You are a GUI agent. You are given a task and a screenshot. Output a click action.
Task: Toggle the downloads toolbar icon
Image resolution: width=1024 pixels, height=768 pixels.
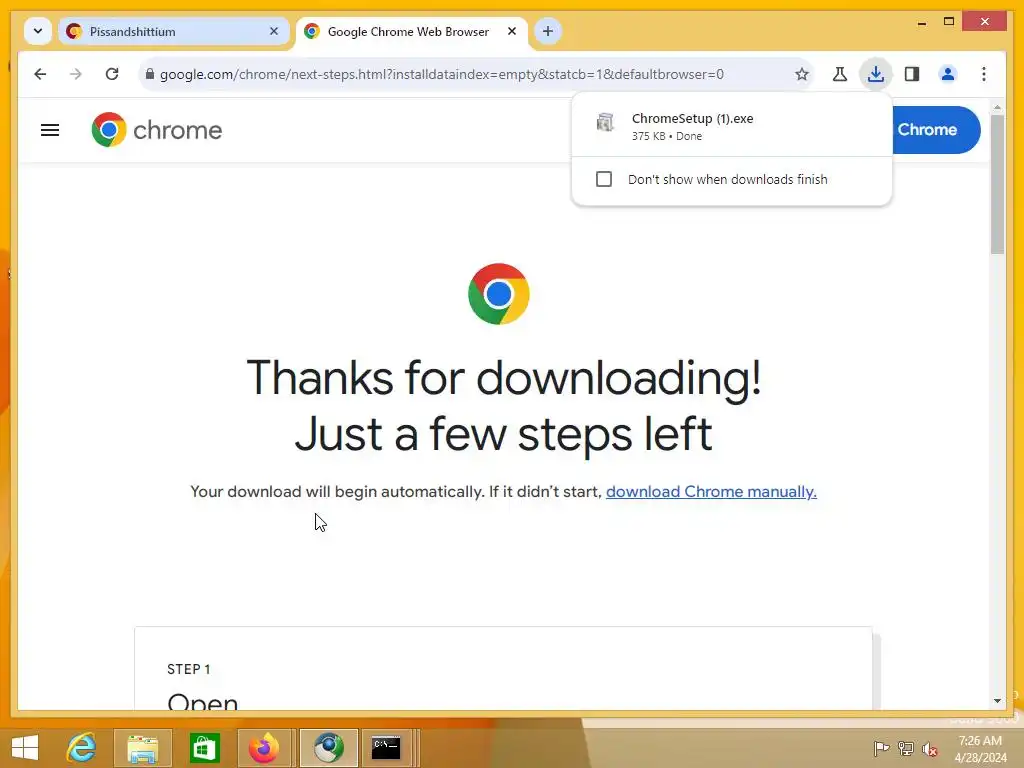point(876,74)
